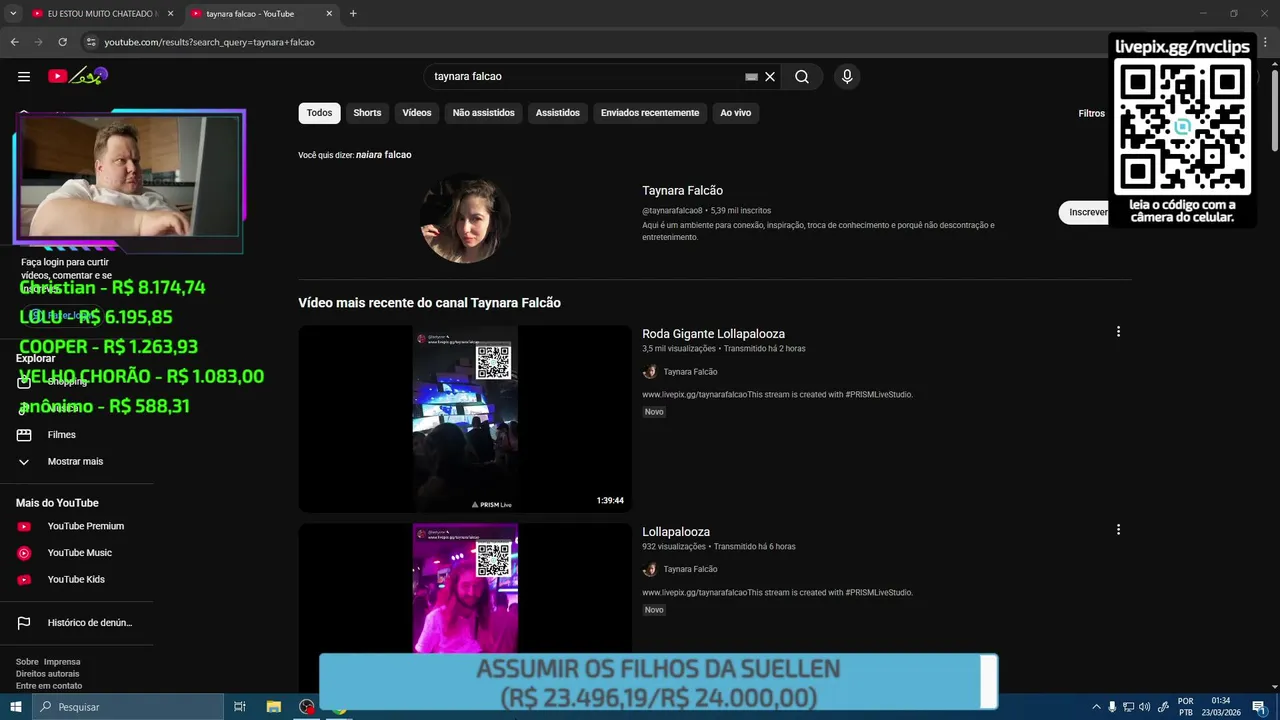Click the Sobre footer link

27,662
